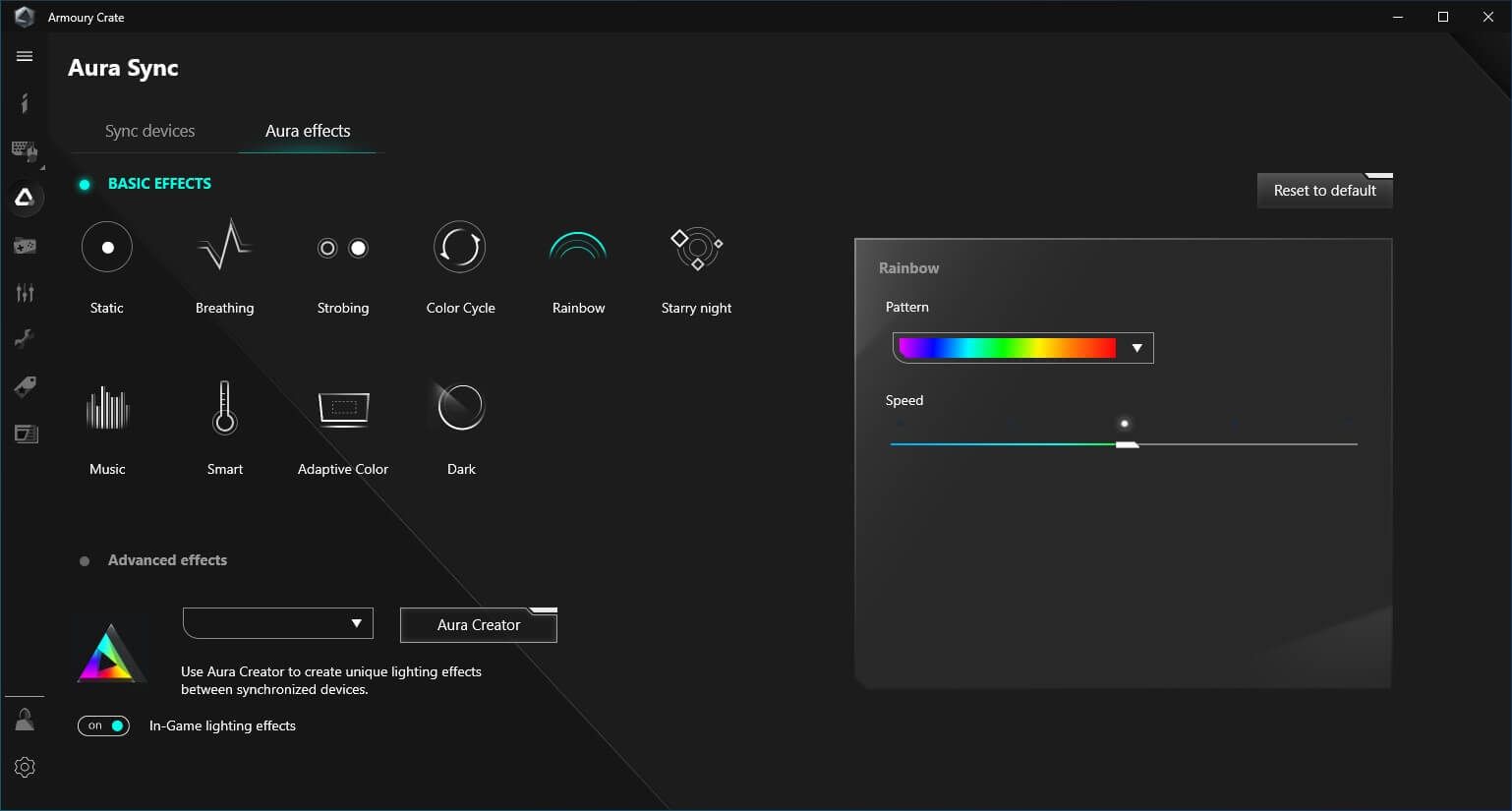Select the Smart temperature effect icon
The width and height of the screenshot is (1512, 811).
tap(224, 408)
